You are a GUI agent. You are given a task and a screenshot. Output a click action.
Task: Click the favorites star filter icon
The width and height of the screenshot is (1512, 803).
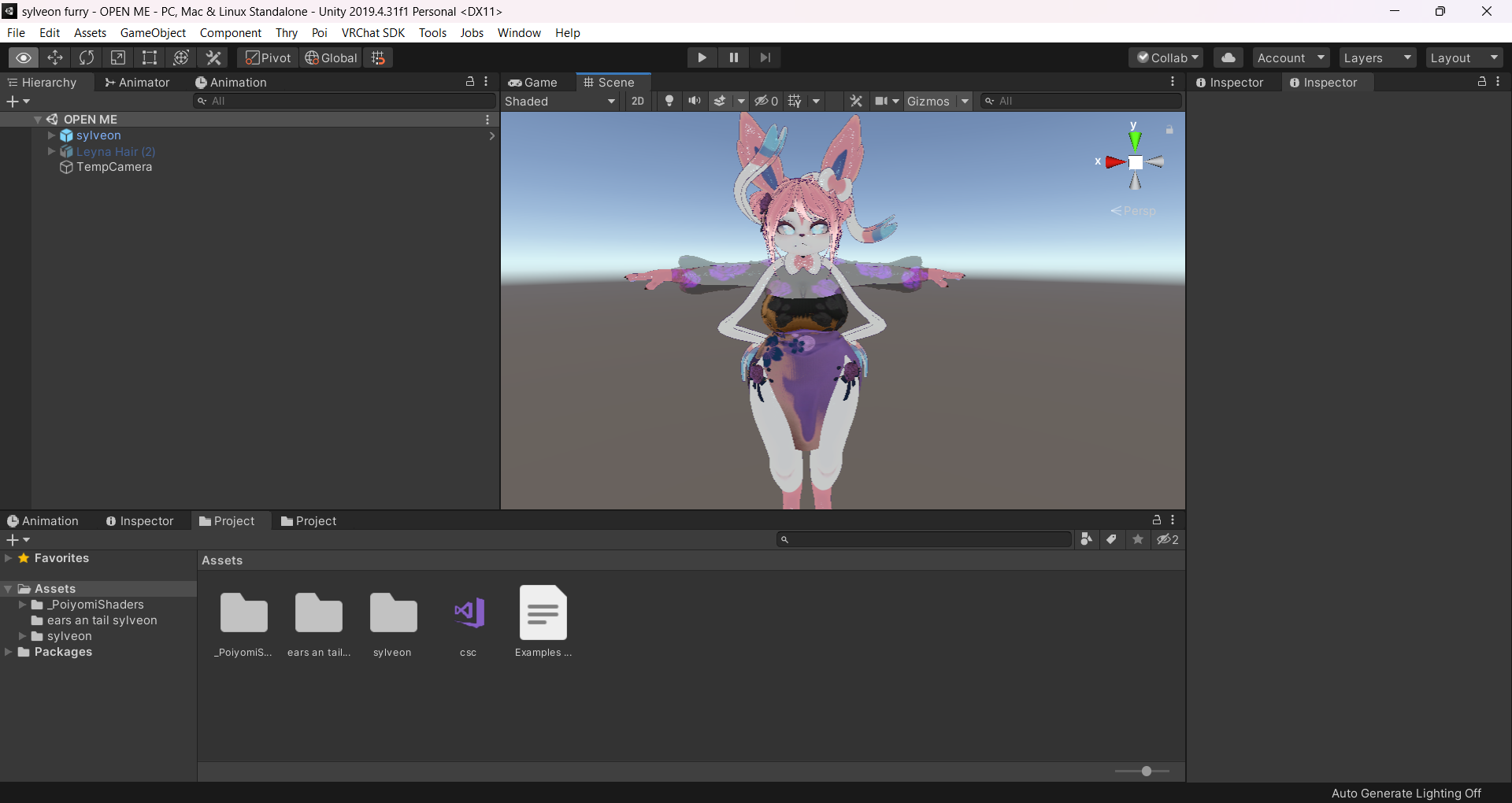pyautogui.click(x=1137, y=539)
